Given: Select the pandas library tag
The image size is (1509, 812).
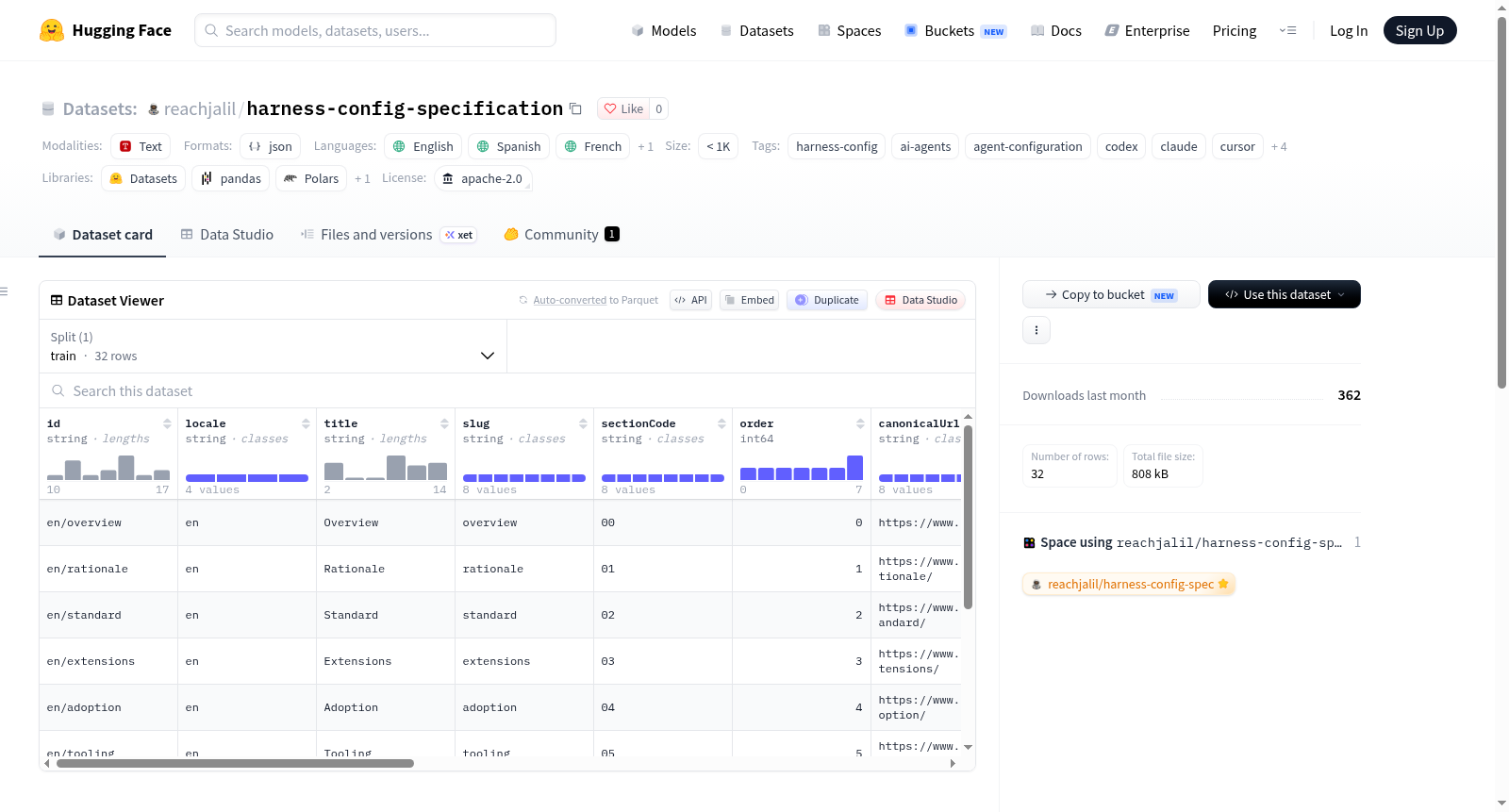Looking at the screenshot, I should tap(231, 178).
